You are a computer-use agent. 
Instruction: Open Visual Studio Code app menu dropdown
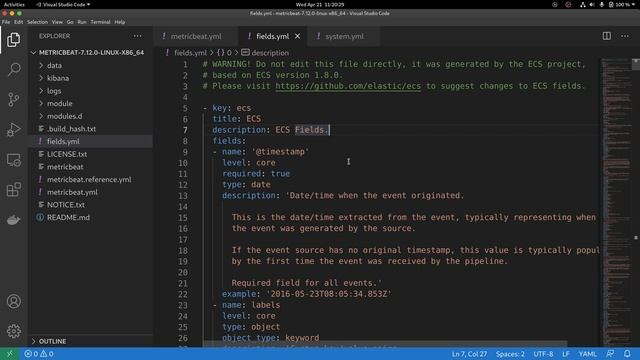[63, 4]
